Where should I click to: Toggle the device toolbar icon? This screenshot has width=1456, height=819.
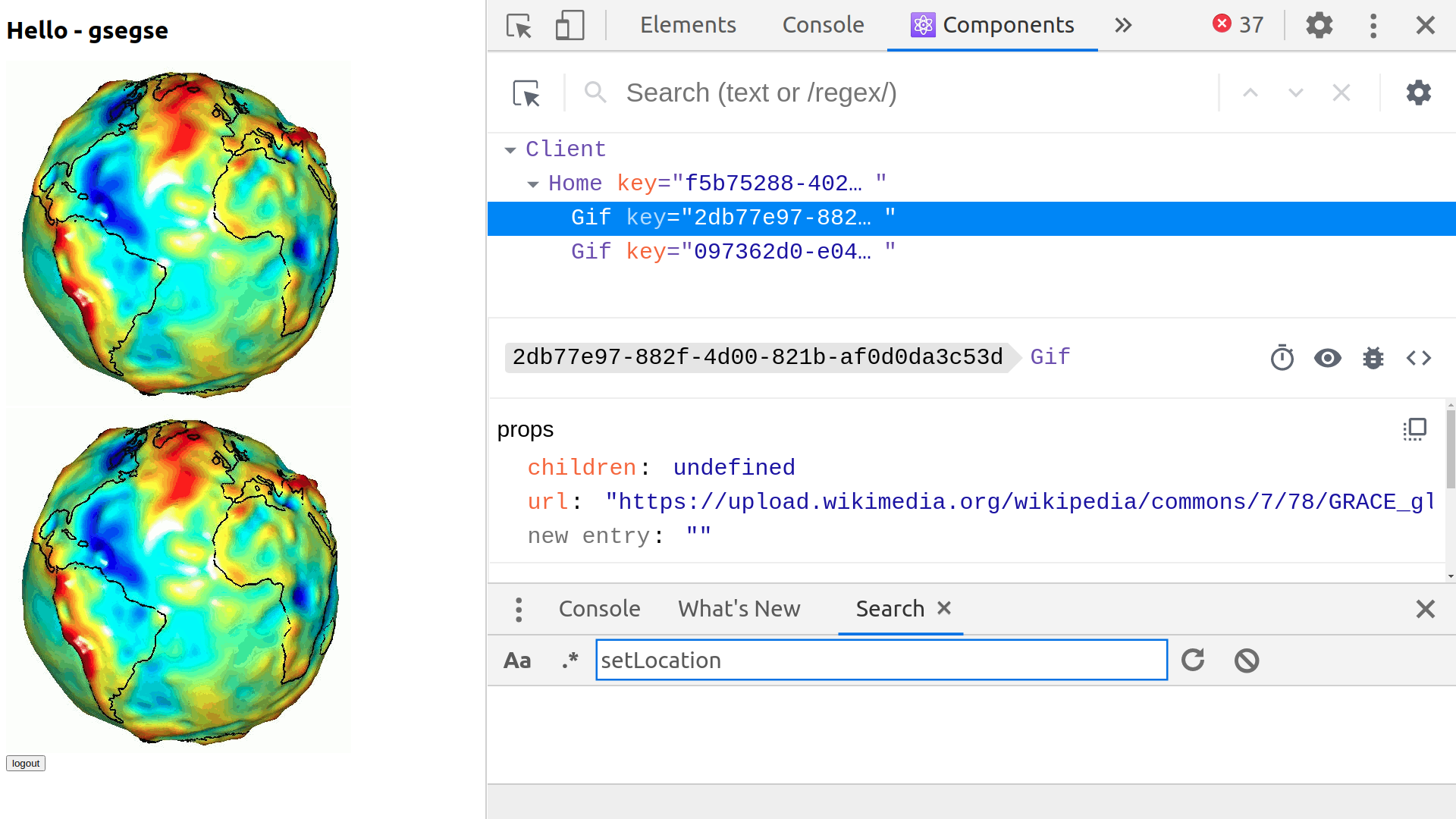point(570,26)
